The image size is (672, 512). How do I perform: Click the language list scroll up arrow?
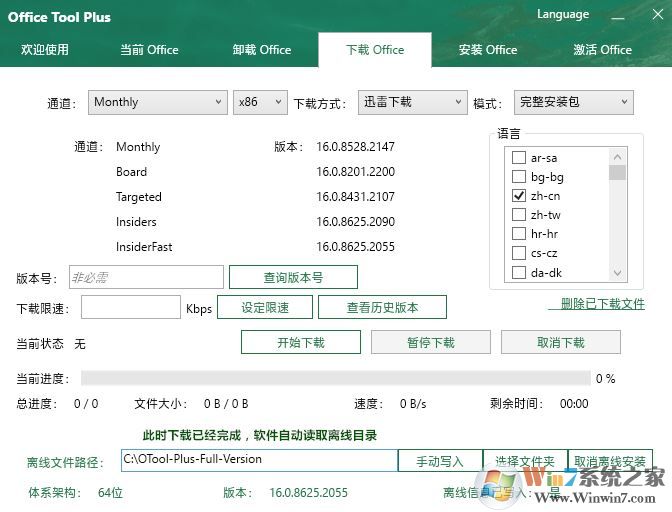tap(618, 157)
